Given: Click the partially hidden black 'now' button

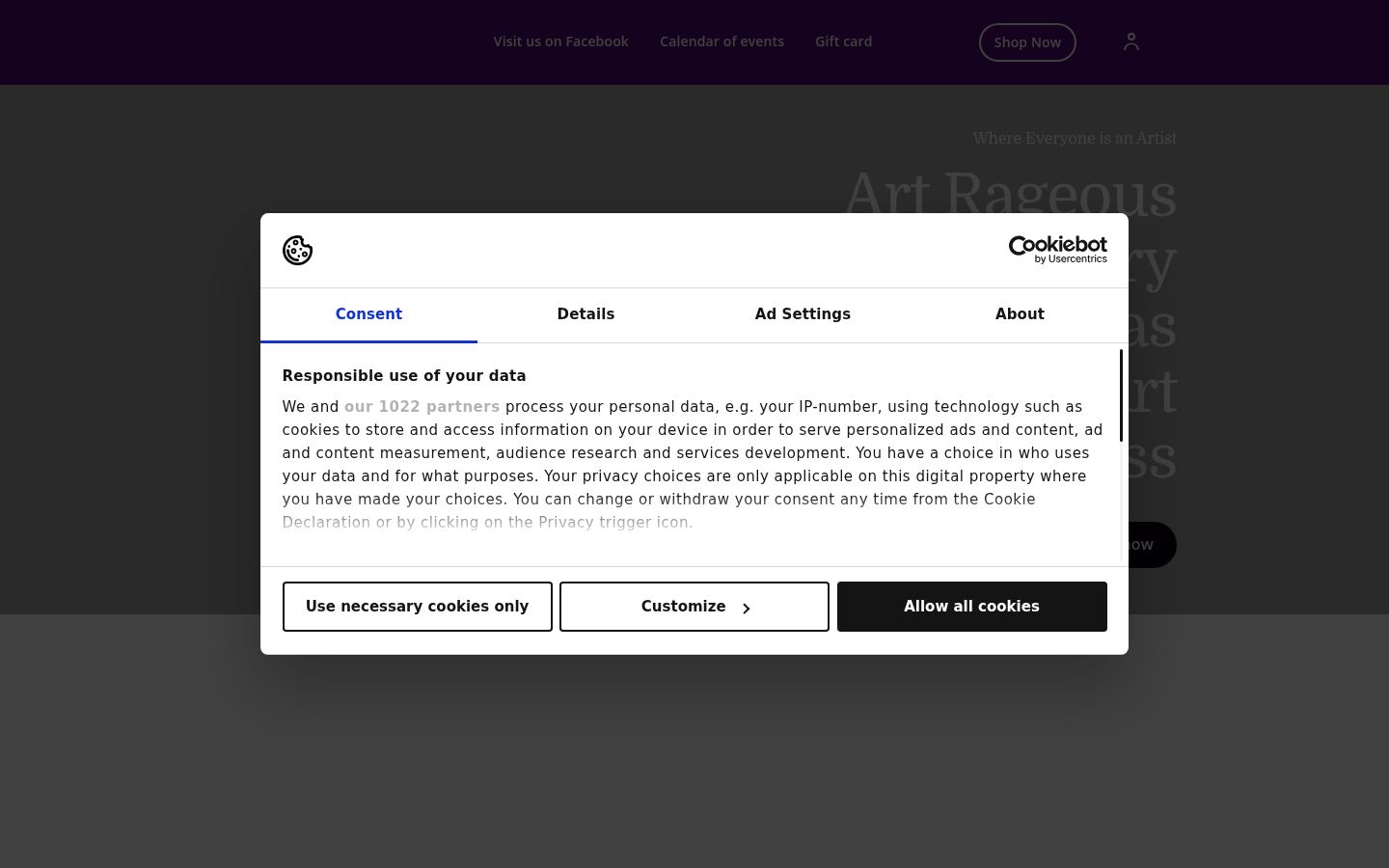Looking at the screenshot, I should tap(1152, 545).
